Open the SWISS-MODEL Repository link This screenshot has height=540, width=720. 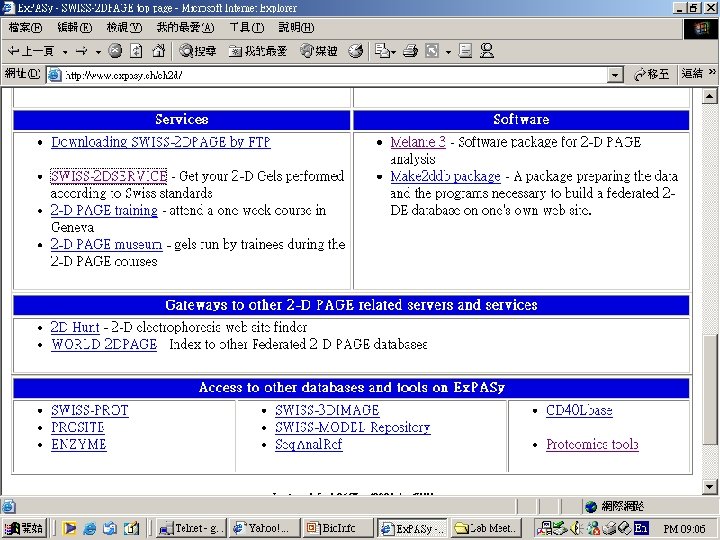point(353,428)
